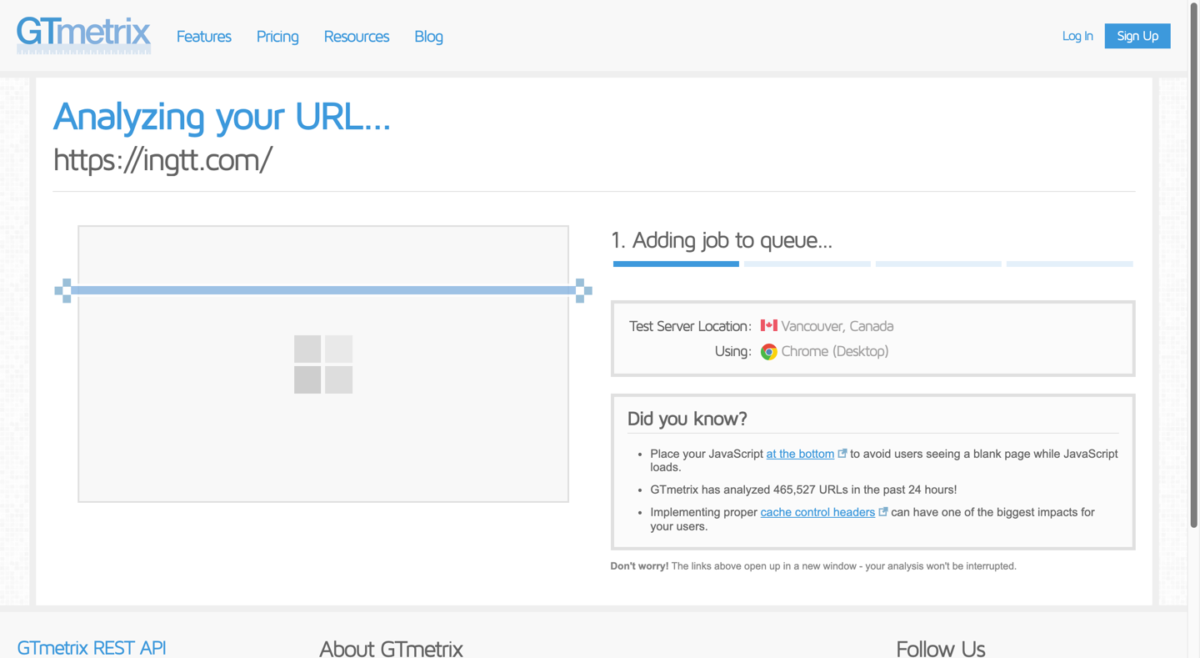Click the 'Chrome (Desktop)' text
1200x658 pixels.
pos(835,351)
